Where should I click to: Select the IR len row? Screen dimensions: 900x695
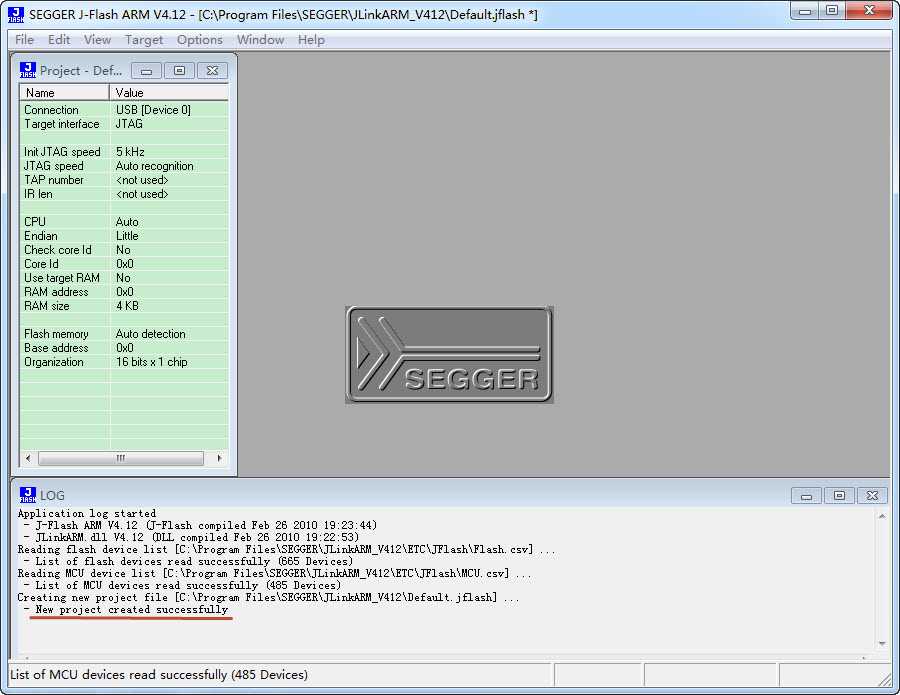[x=124, y=194]
